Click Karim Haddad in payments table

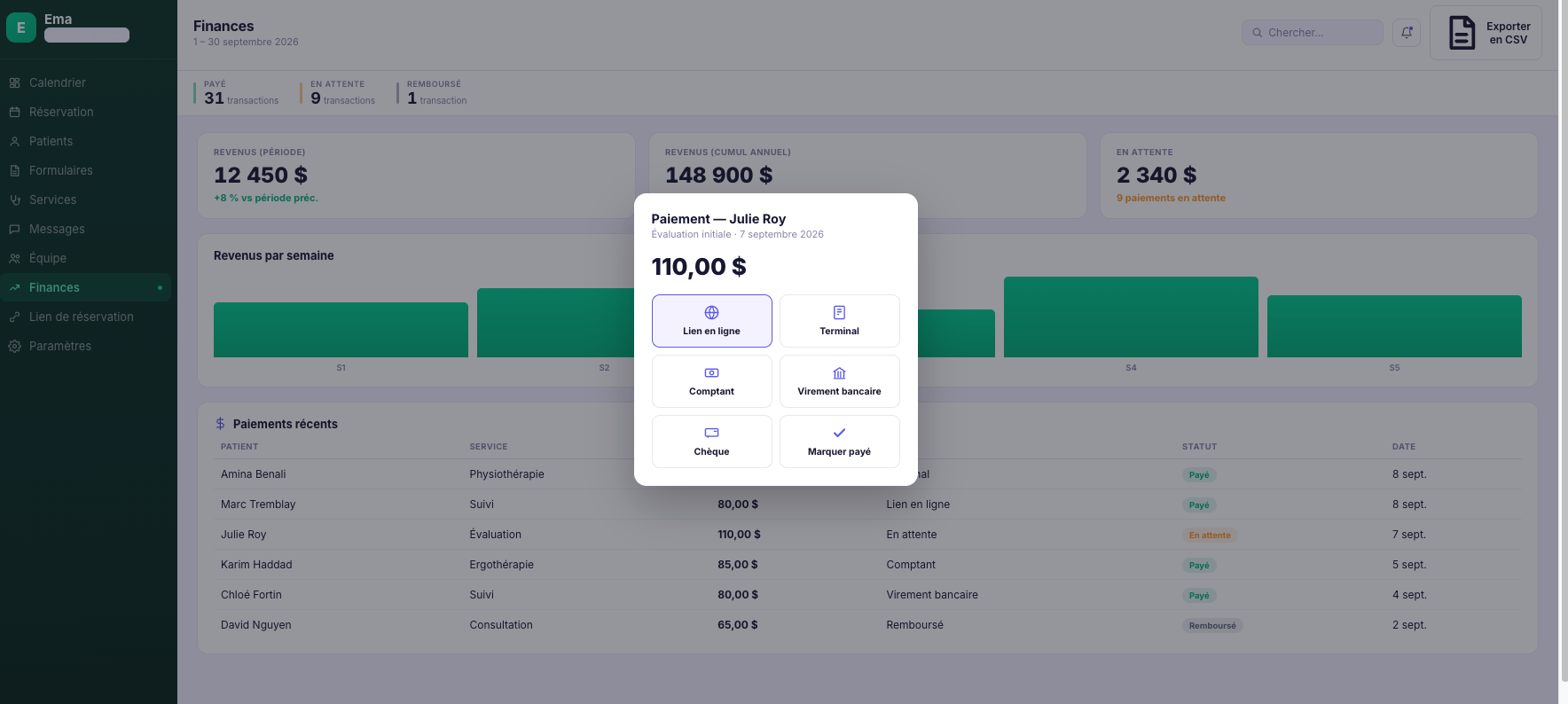[x=256, y=565]
